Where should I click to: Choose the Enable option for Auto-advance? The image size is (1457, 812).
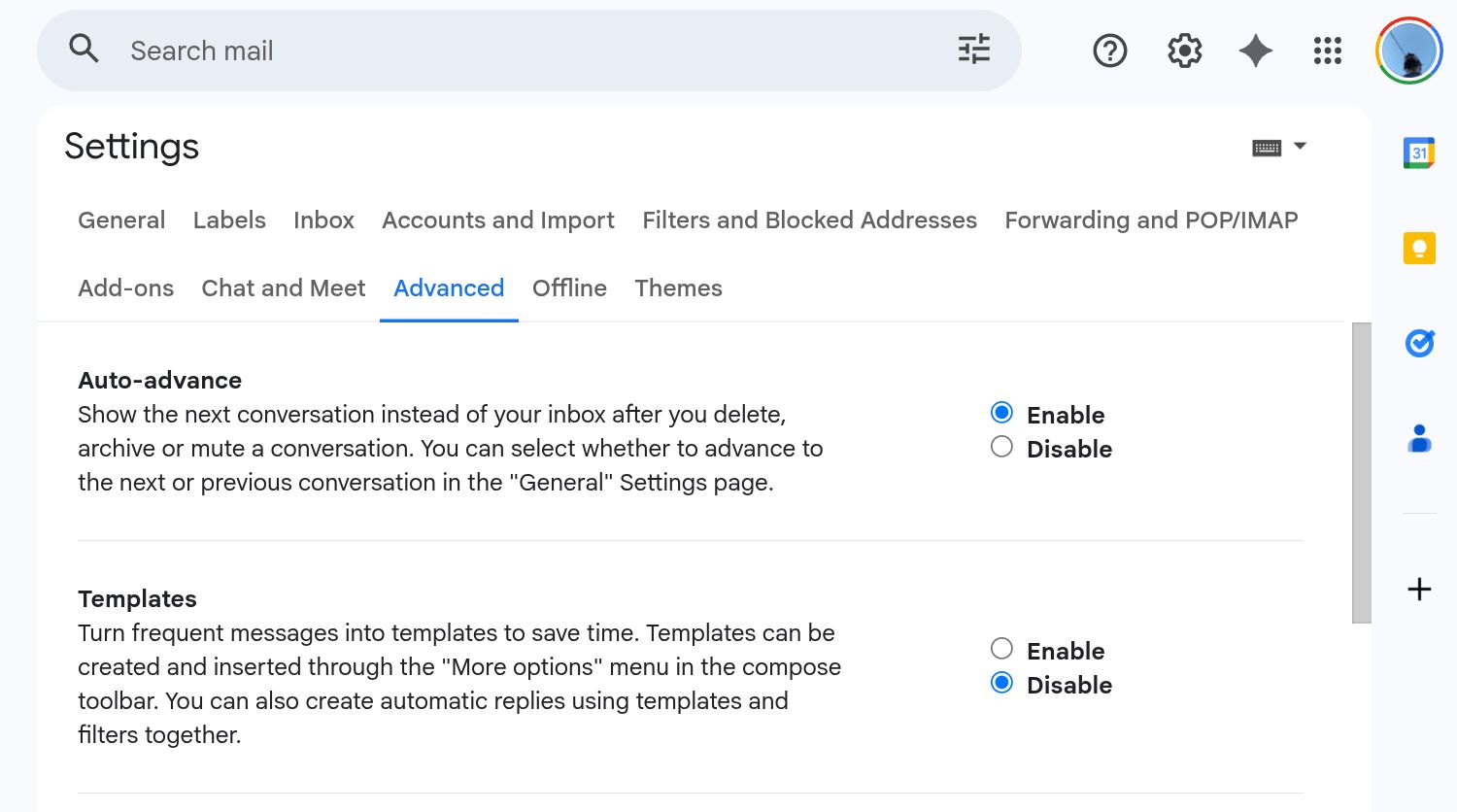point(1001,413)
